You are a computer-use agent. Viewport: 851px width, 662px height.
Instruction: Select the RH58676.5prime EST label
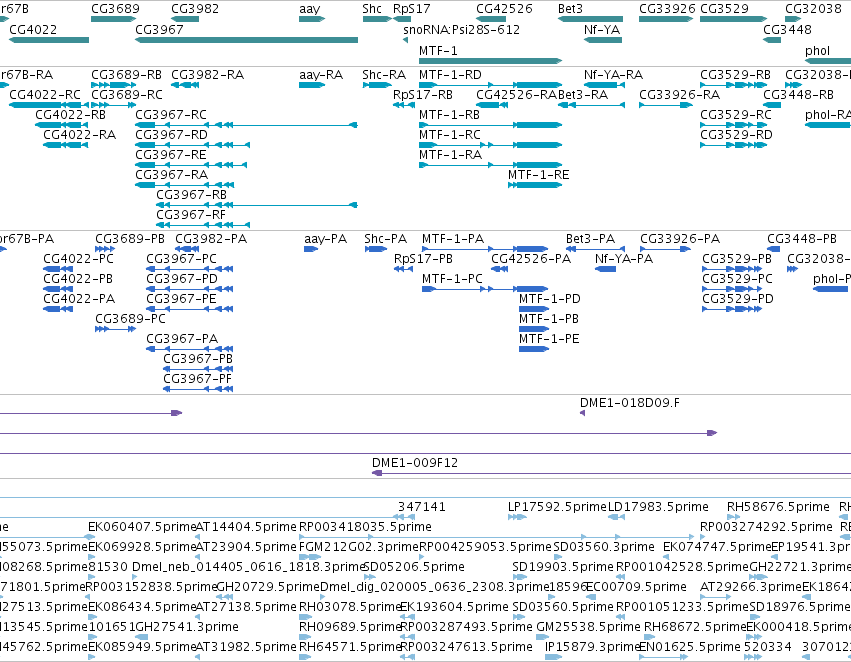[x=778, y=507]
